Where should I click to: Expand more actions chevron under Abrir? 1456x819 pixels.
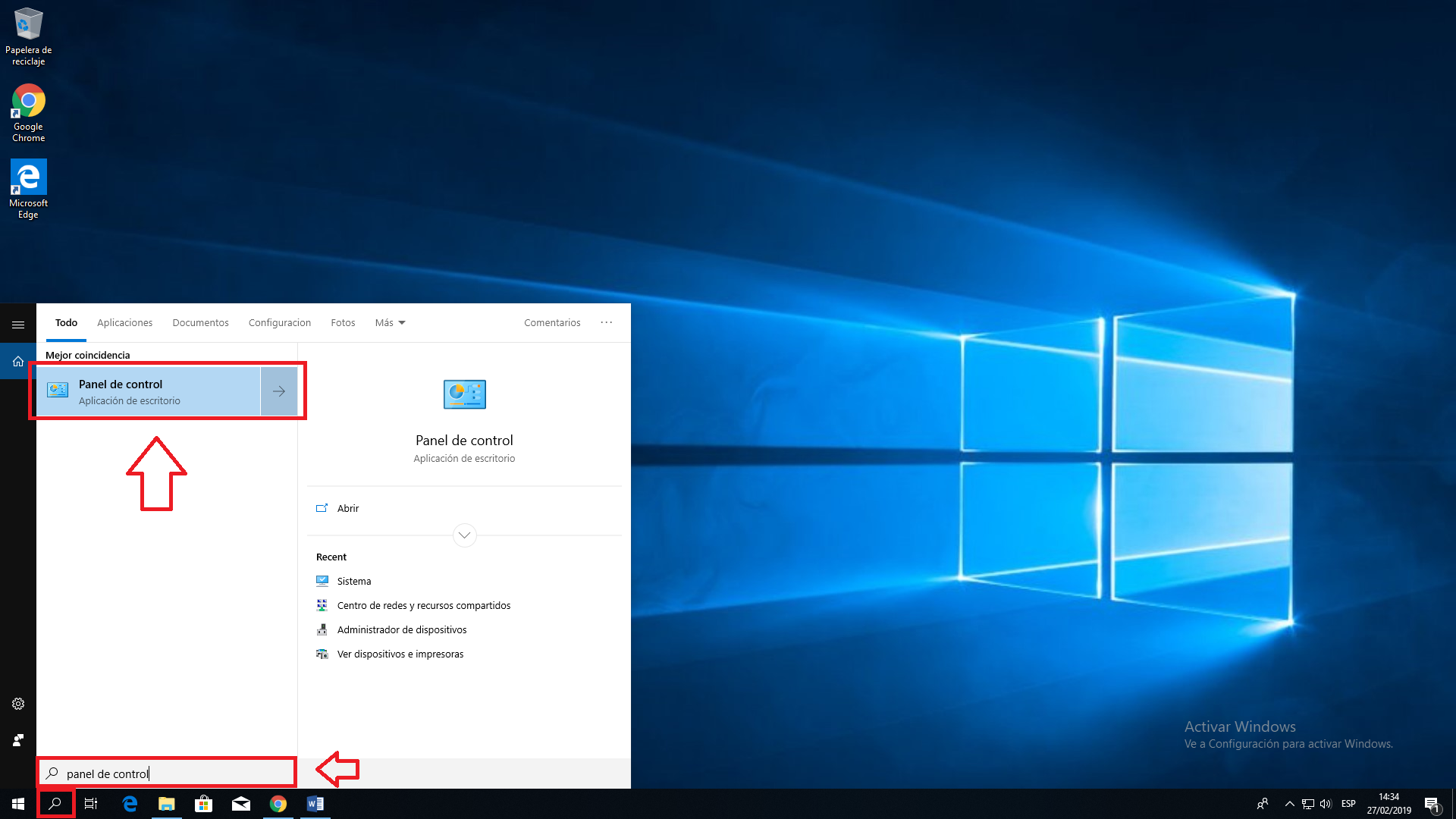464,535
